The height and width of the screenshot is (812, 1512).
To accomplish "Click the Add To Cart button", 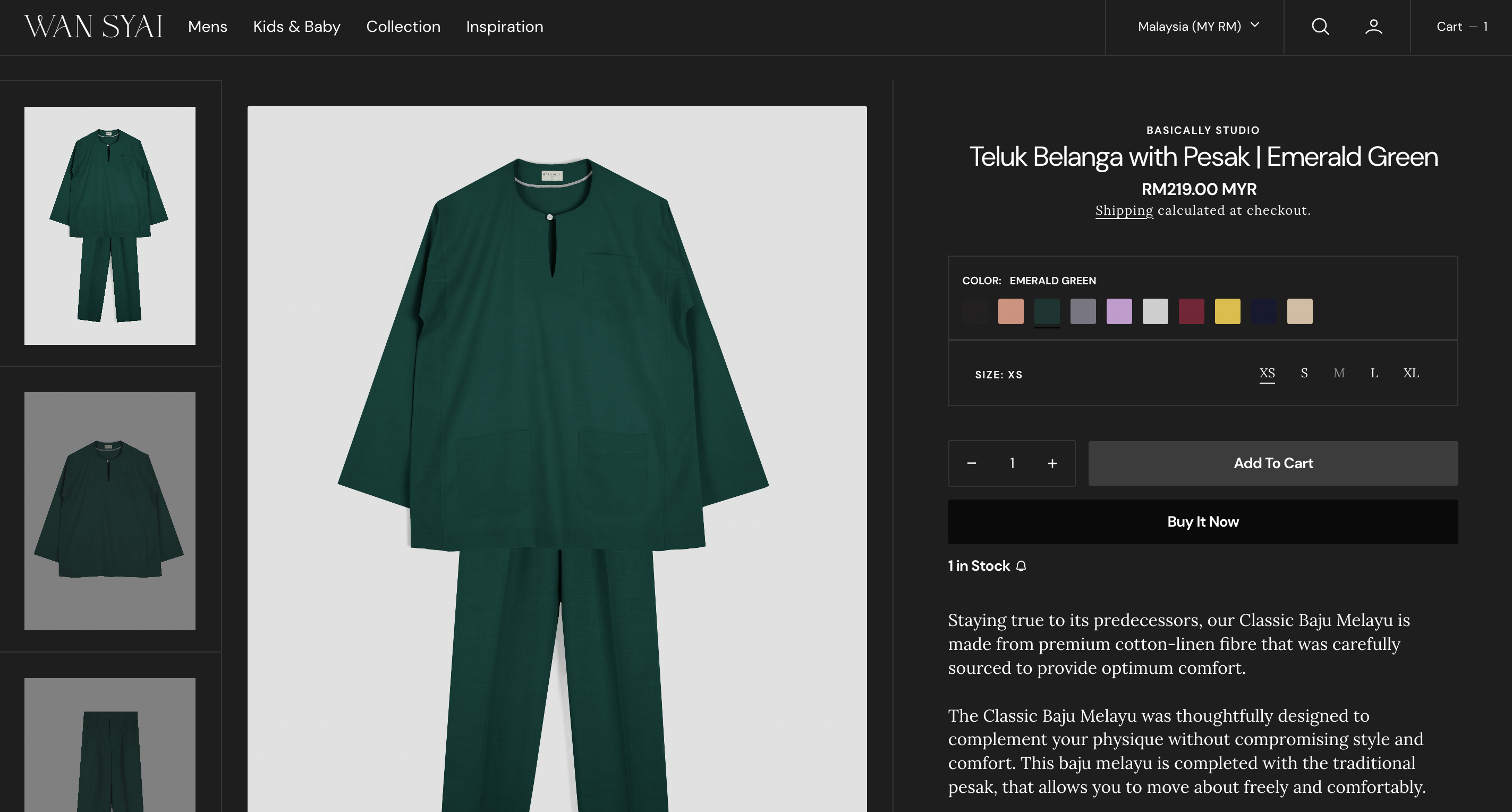I will tap(1272, 463).
